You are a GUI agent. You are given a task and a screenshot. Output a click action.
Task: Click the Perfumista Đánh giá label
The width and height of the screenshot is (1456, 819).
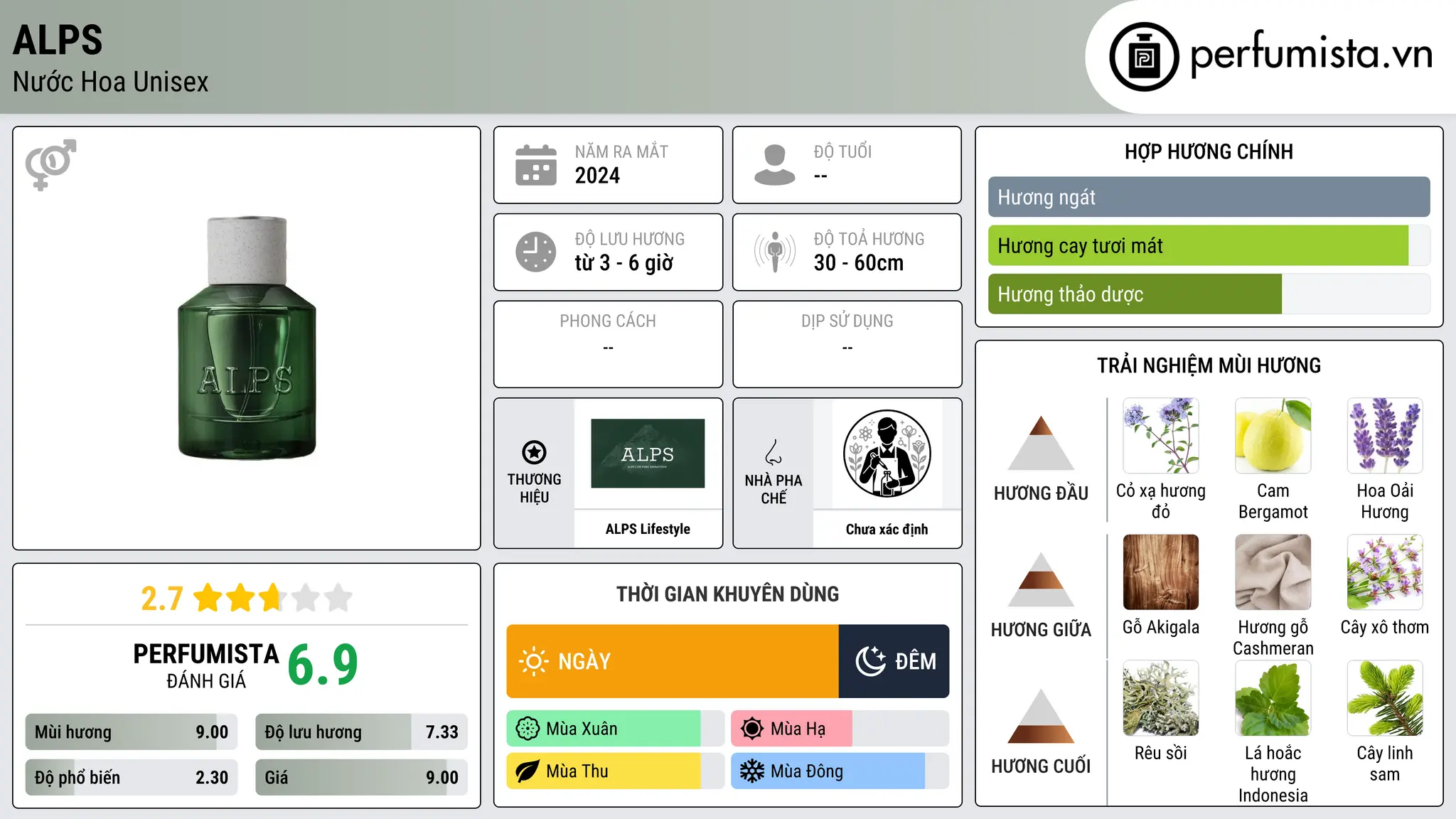pos(206,665)
